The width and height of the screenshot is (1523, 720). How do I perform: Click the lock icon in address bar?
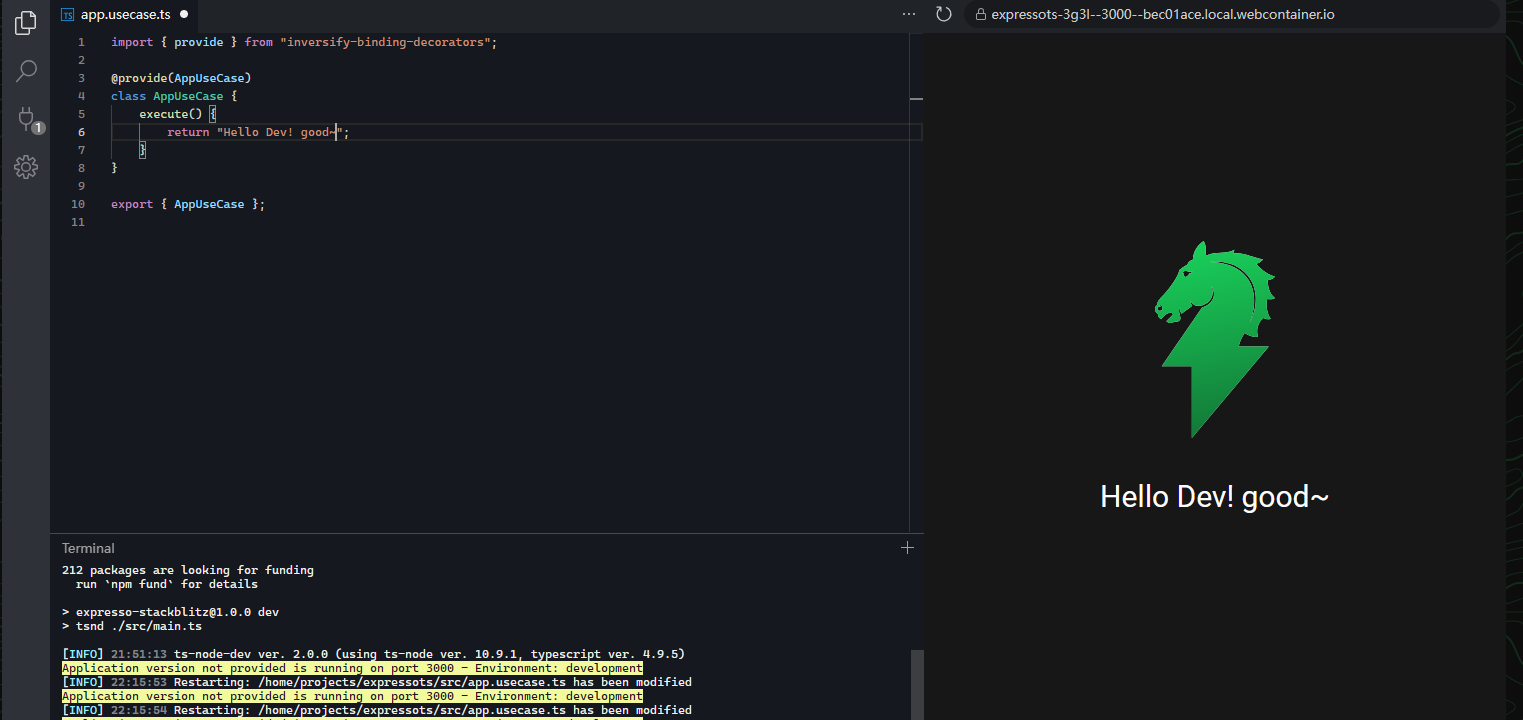tap(981, 15)
